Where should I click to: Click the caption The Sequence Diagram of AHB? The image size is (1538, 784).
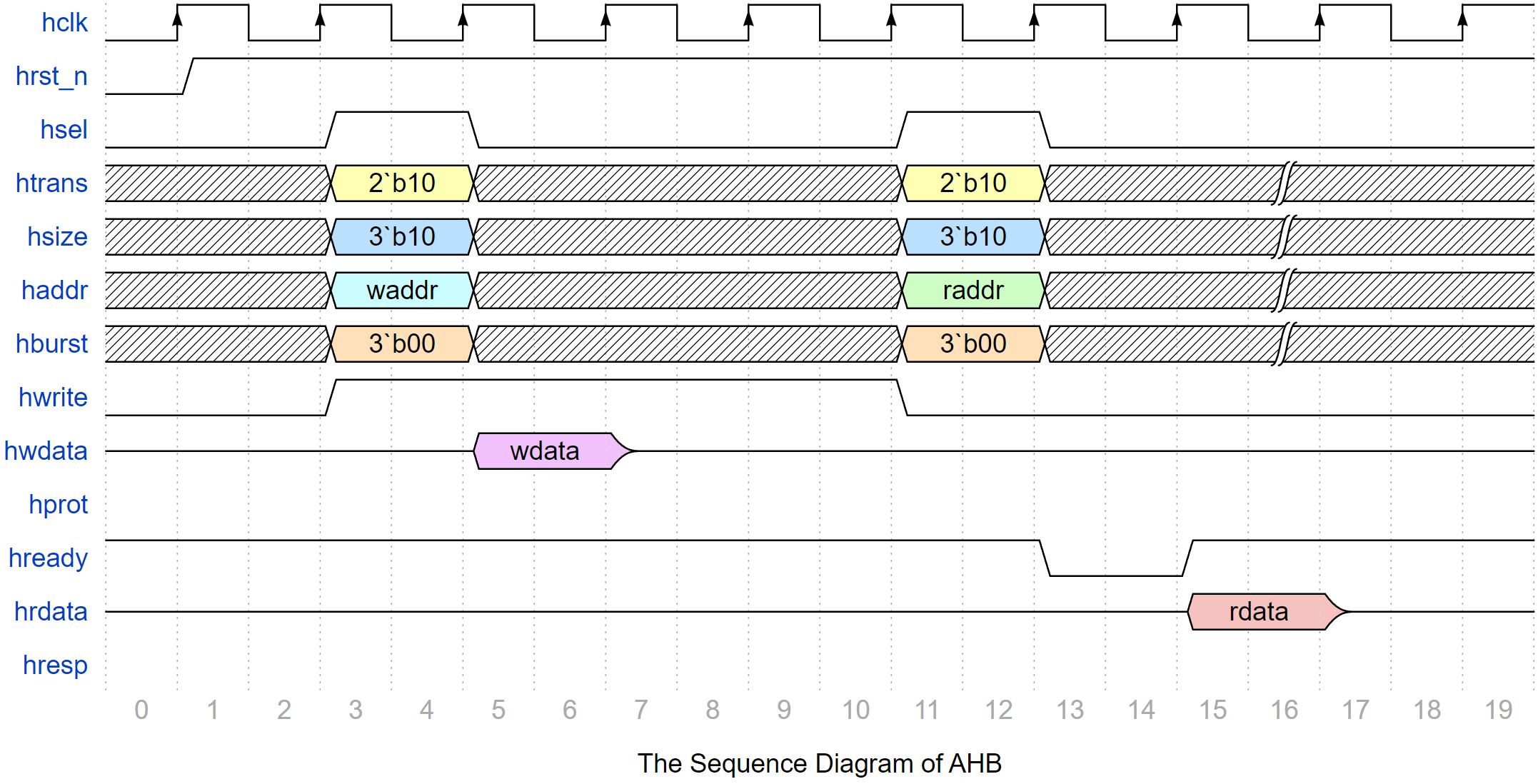820,764
